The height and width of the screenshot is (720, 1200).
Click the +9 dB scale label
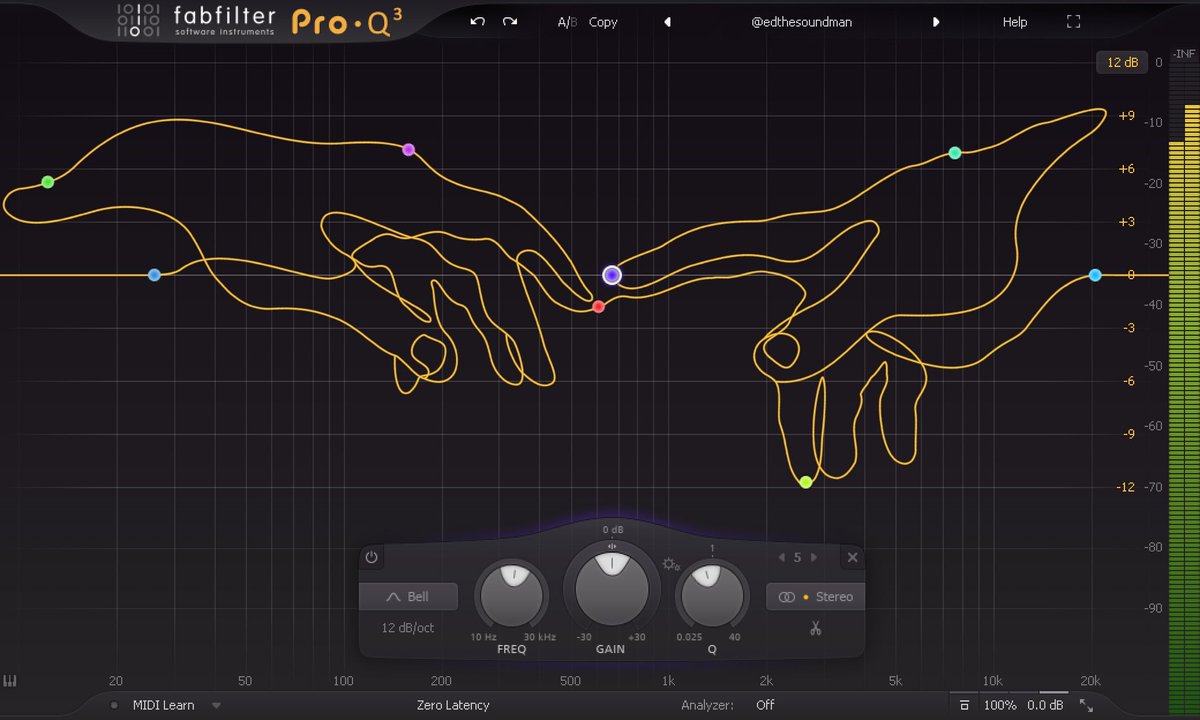(1126, 116)
